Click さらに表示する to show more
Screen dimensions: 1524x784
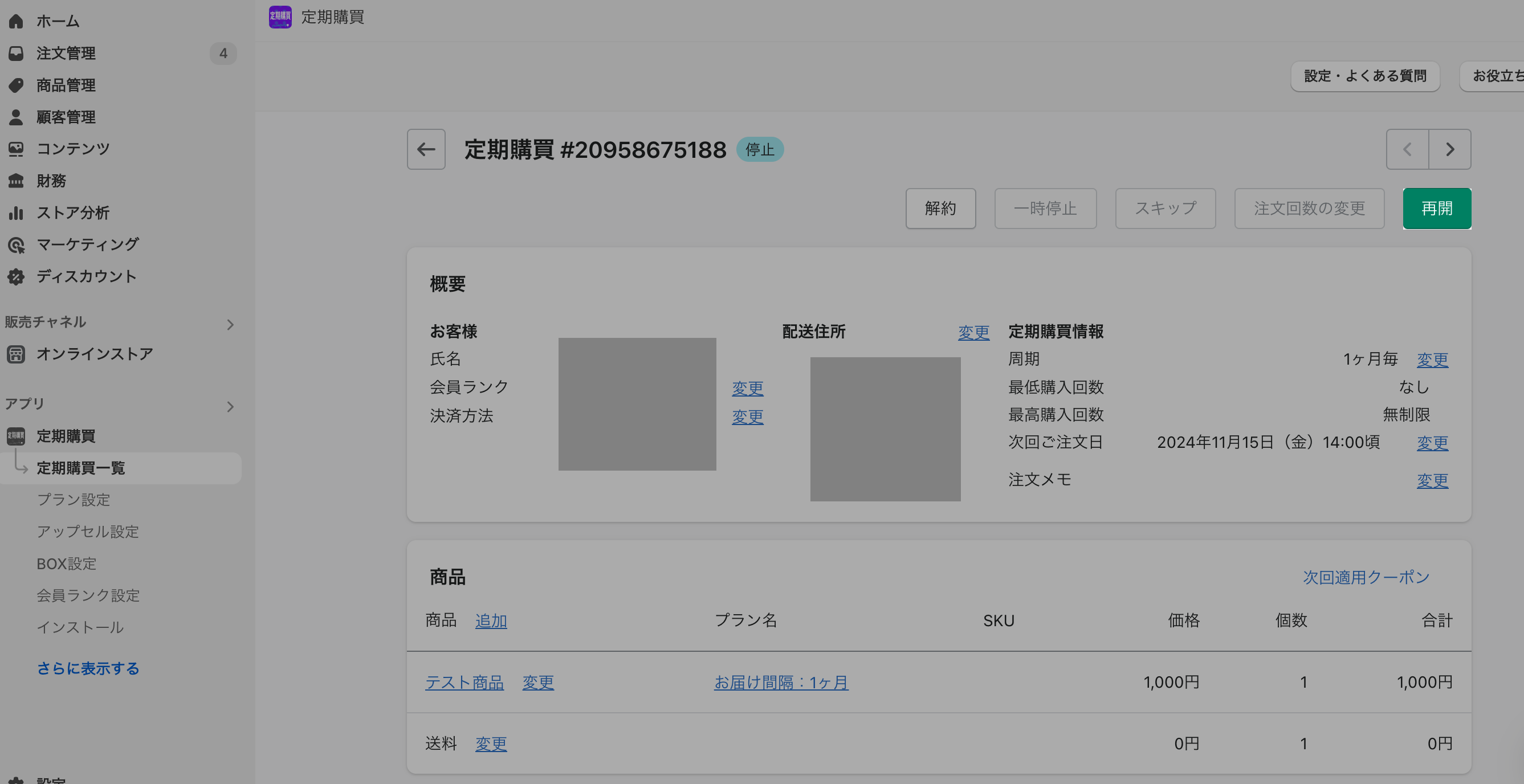point(88,668)
